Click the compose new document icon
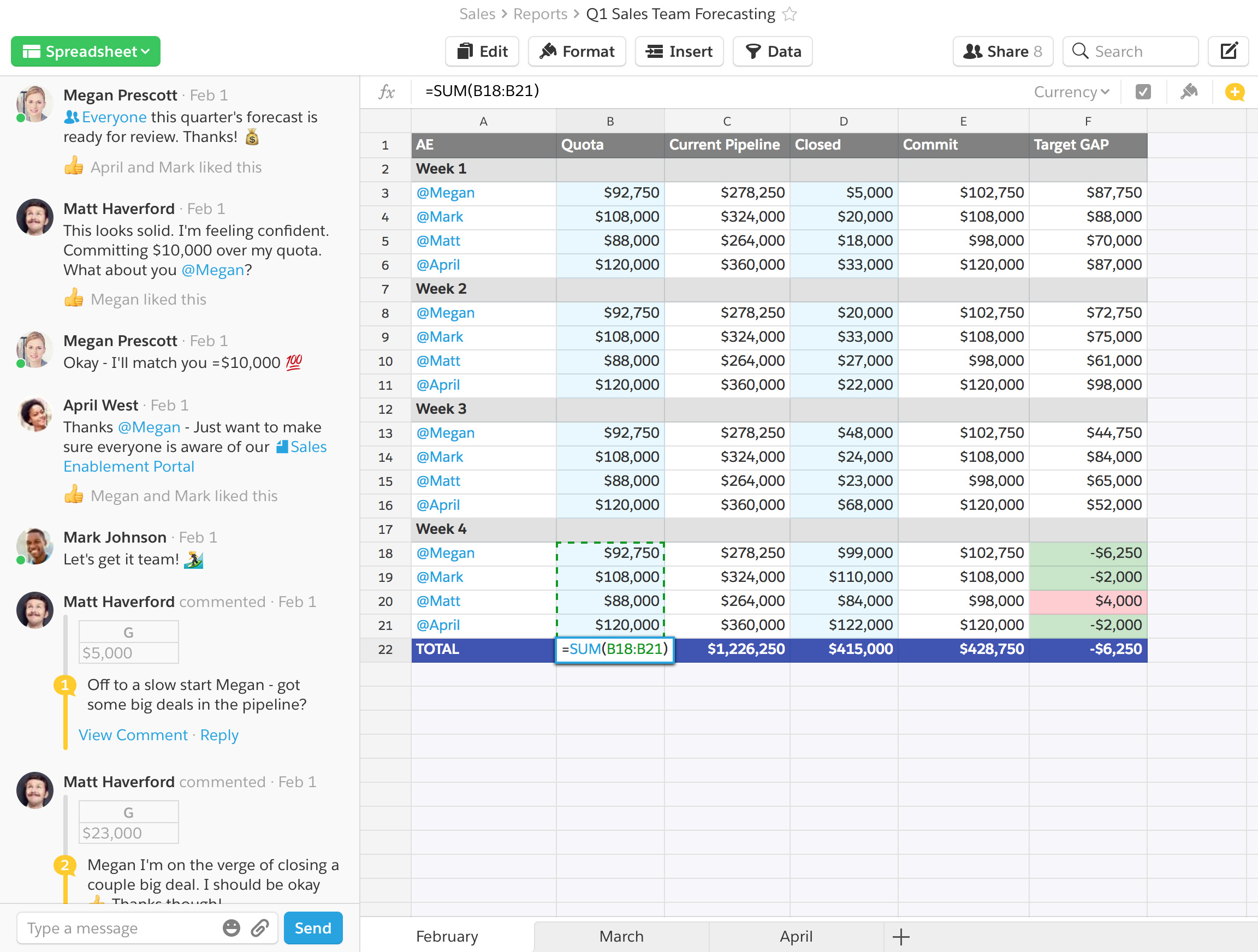The image size is (1258, 952). click(x=1228, y=51)
